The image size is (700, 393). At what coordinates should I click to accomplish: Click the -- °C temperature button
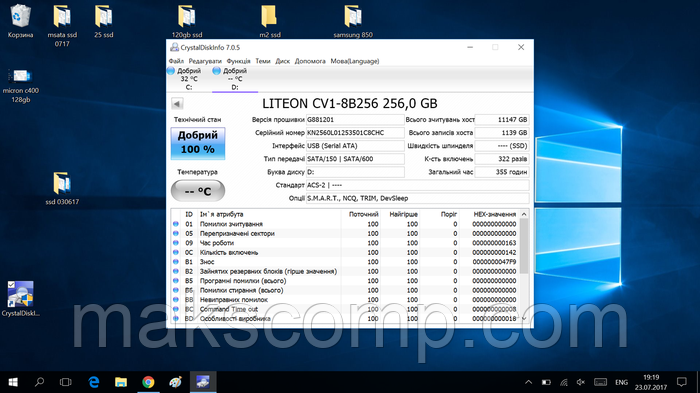coord(198,191)
